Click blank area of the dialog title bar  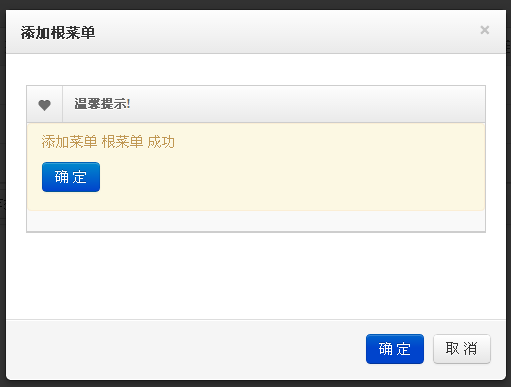click(283, 32)
